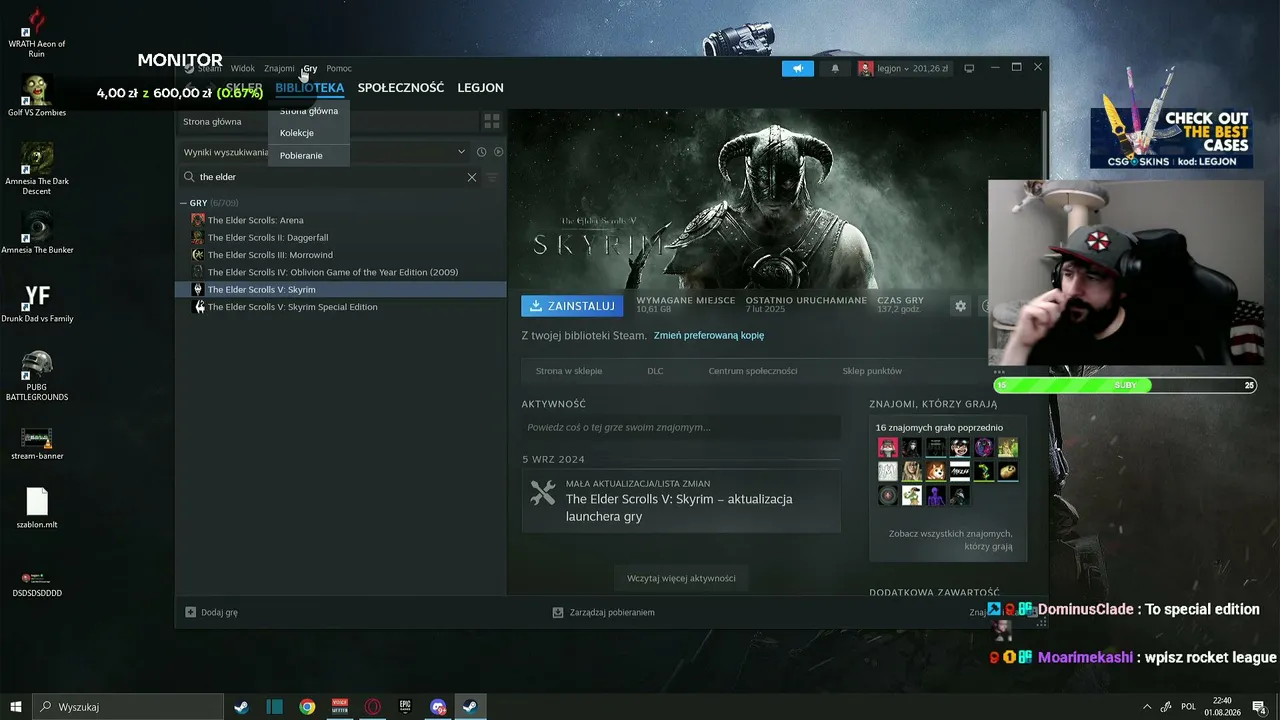Open the Gry menu
The image size is (1280, 720).
click(310, 68)
